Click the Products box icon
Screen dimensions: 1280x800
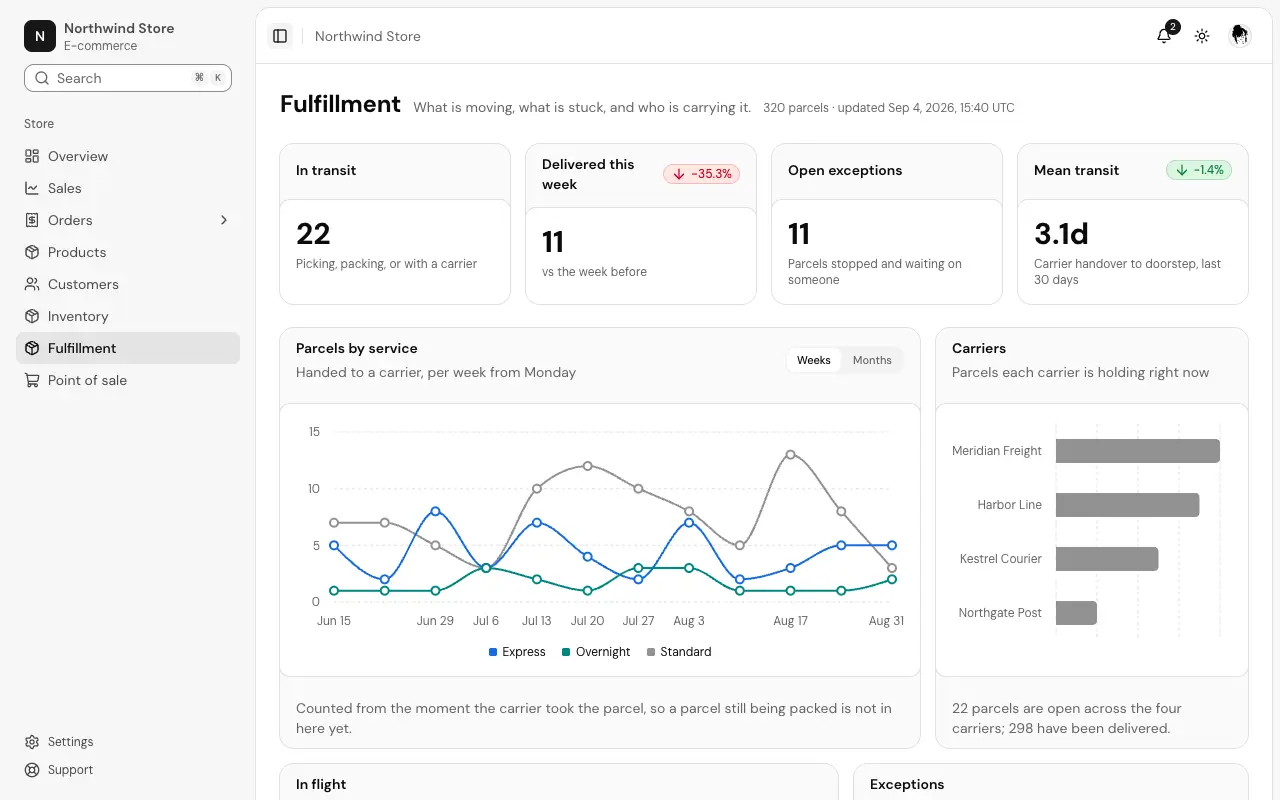pyautogui.click(x=32, y=252)
